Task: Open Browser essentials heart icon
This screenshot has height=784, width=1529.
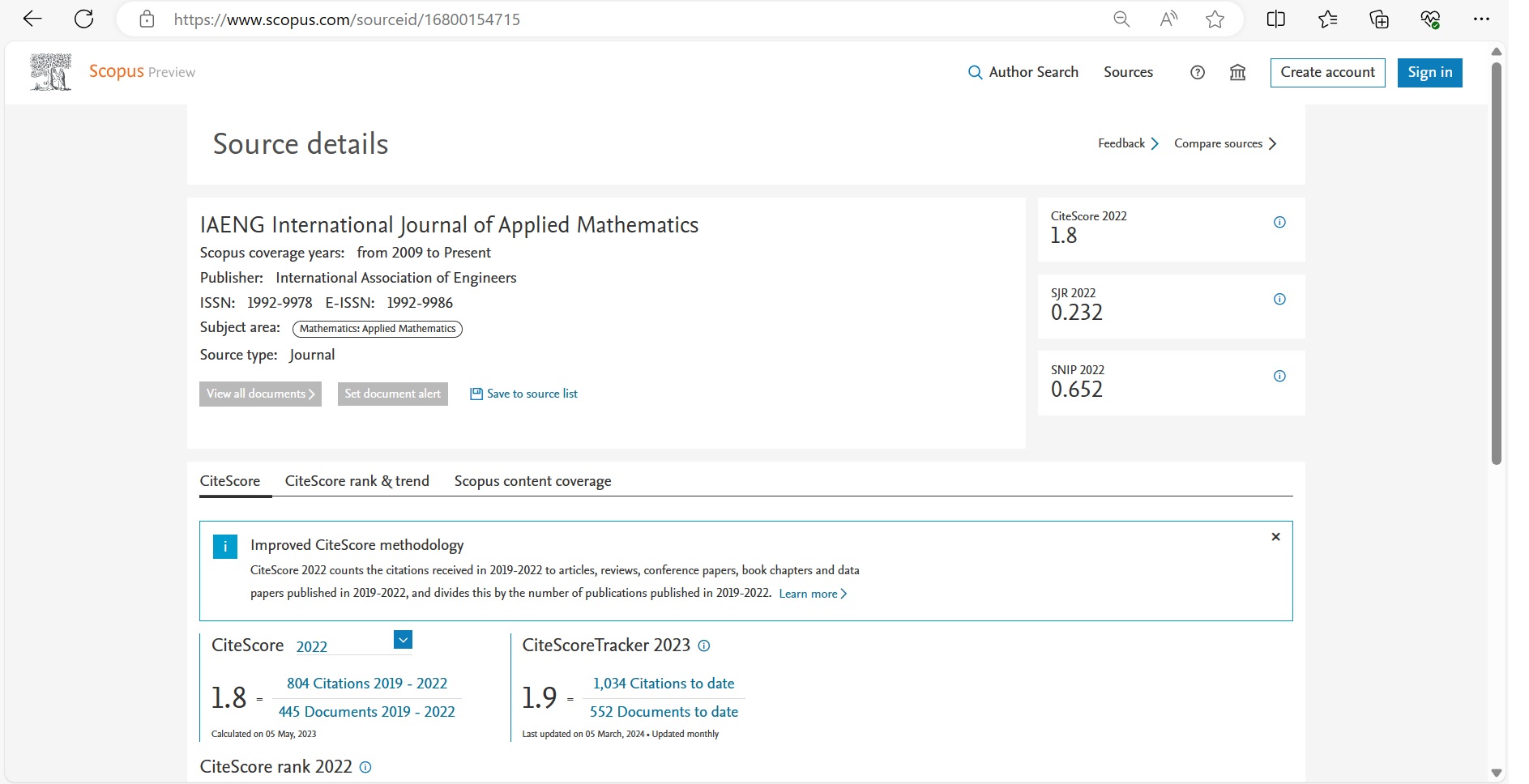Action: click(1430, 19)
